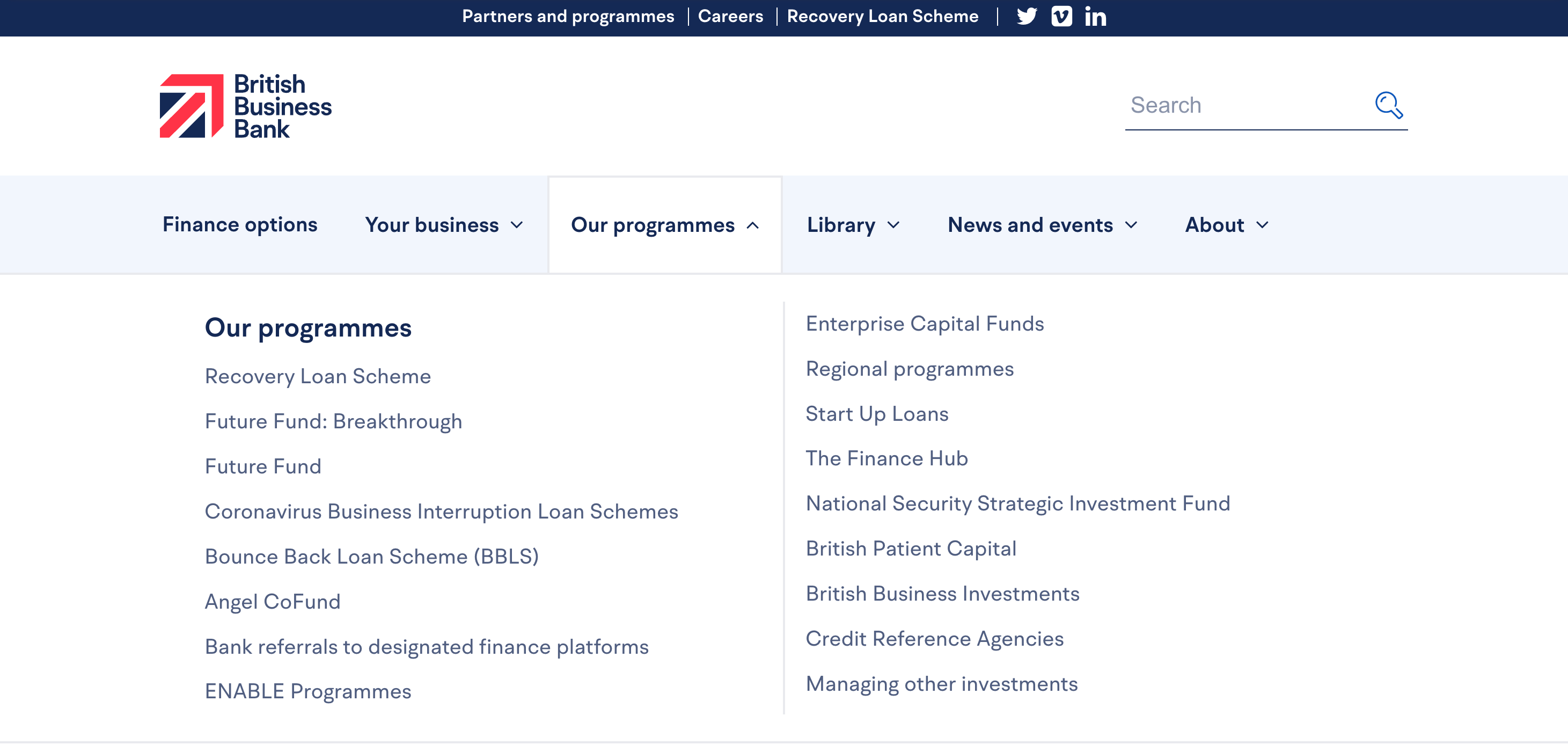Expand the Your business menu

[x=443, y=224]
